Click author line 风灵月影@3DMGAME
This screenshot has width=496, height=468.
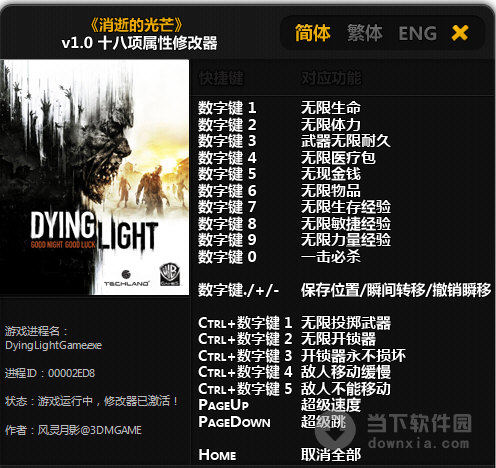[73, 430]
